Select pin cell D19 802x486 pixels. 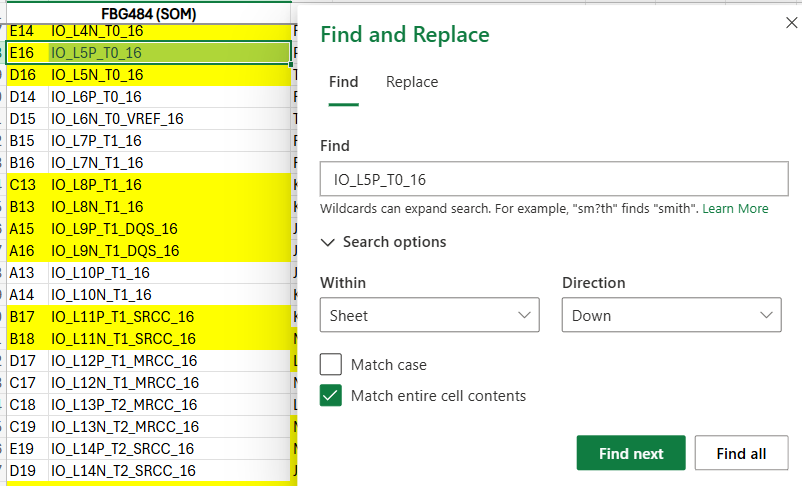pyautogui.click(x=27, y=471)
